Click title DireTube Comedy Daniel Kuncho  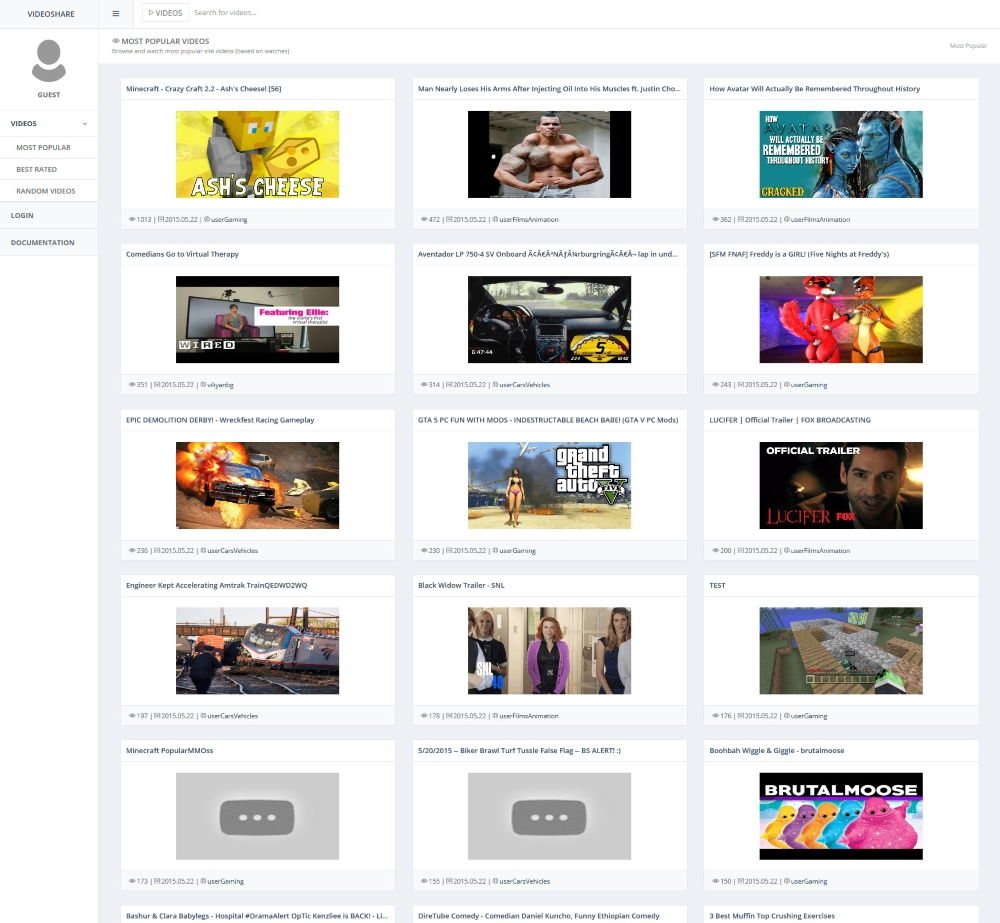pos(538,916)
